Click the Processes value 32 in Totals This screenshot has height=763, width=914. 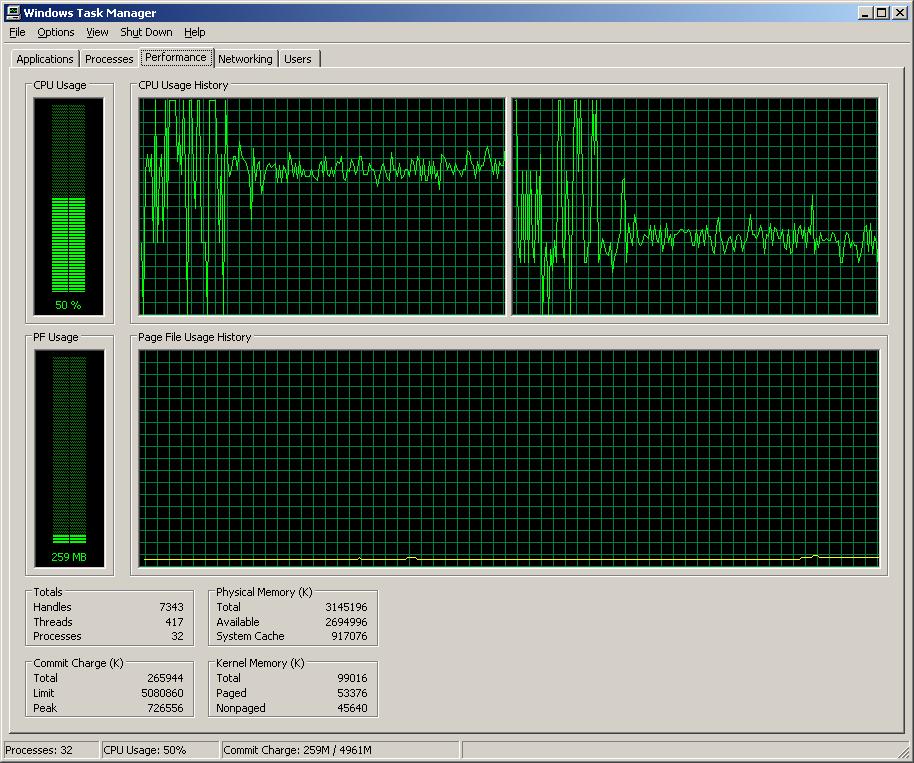(177, 636)
